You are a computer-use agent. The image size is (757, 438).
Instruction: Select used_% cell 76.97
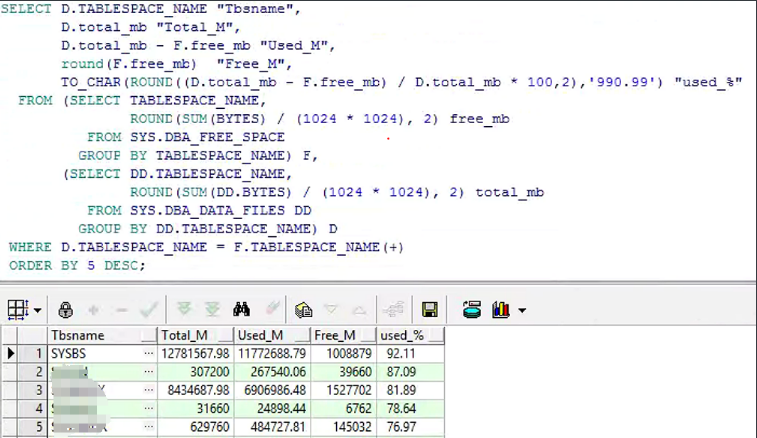(410, 427)
